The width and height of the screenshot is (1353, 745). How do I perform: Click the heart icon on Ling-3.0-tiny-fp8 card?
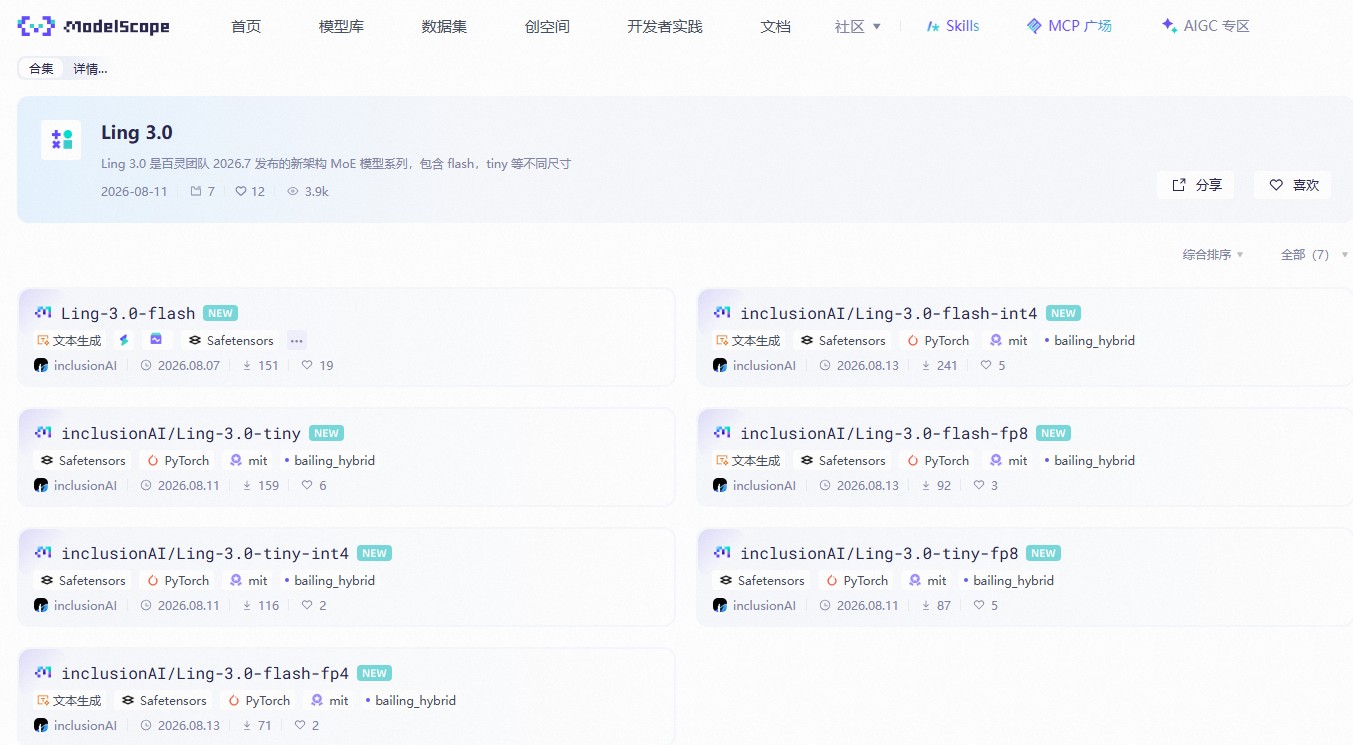click(979, 605)
